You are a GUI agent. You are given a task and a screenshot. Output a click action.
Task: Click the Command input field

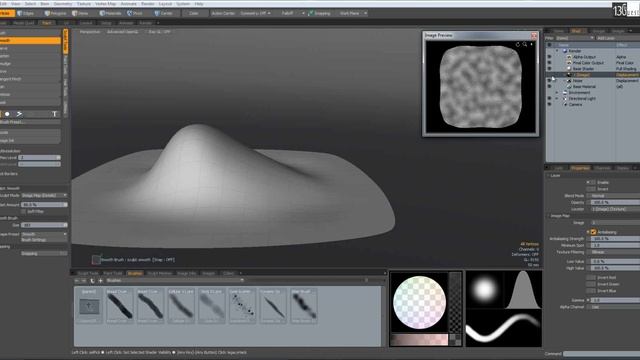pos(602,354)
